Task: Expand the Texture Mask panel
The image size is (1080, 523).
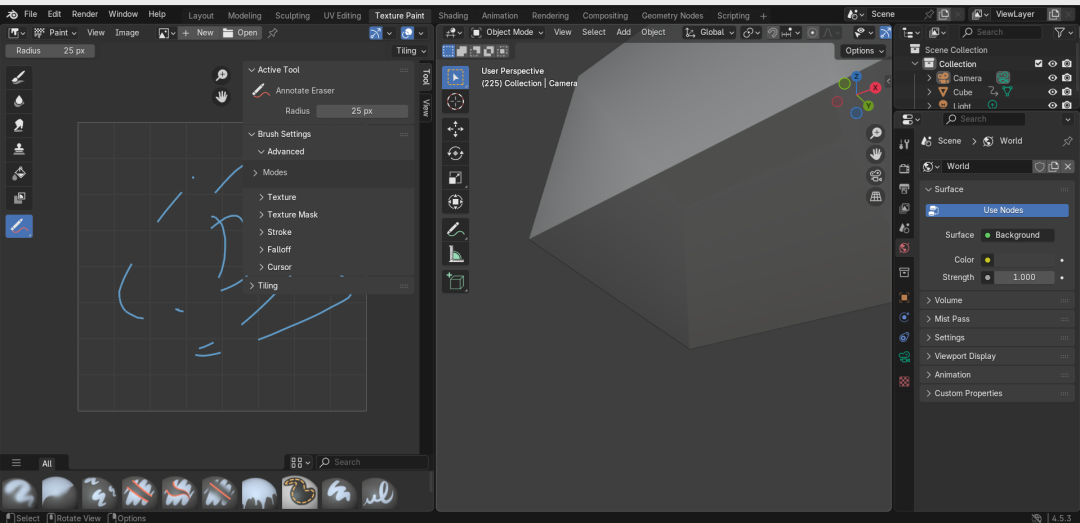Action: (x=293, y=214)
